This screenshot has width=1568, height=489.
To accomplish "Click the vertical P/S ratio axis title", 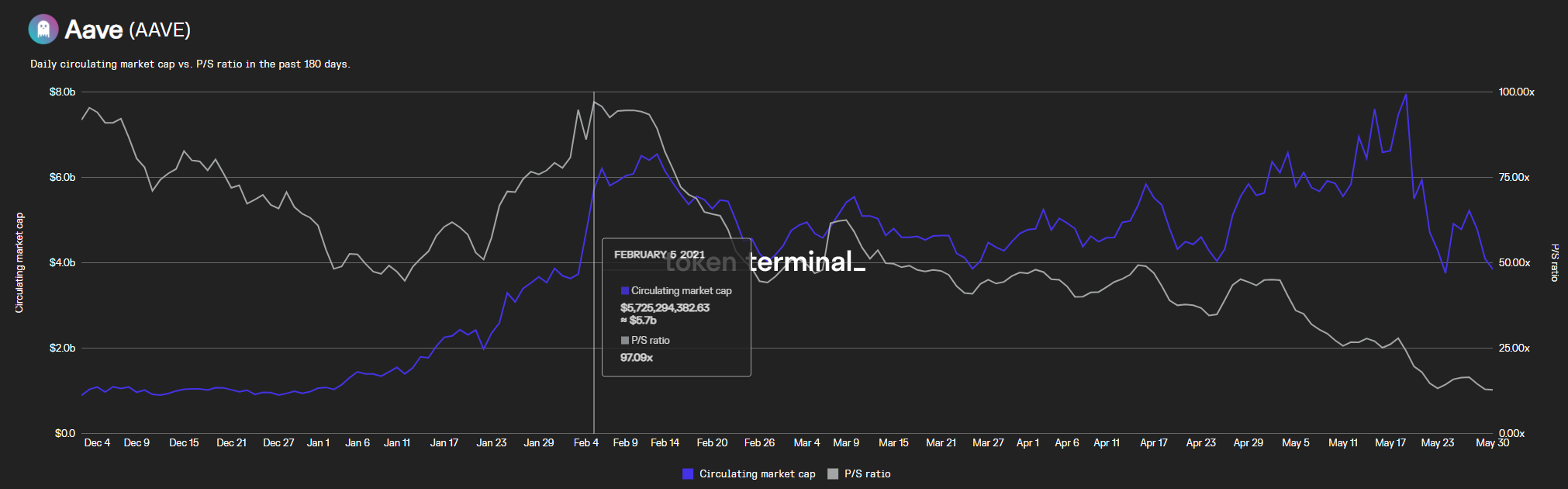I will tap(1554, 262).
